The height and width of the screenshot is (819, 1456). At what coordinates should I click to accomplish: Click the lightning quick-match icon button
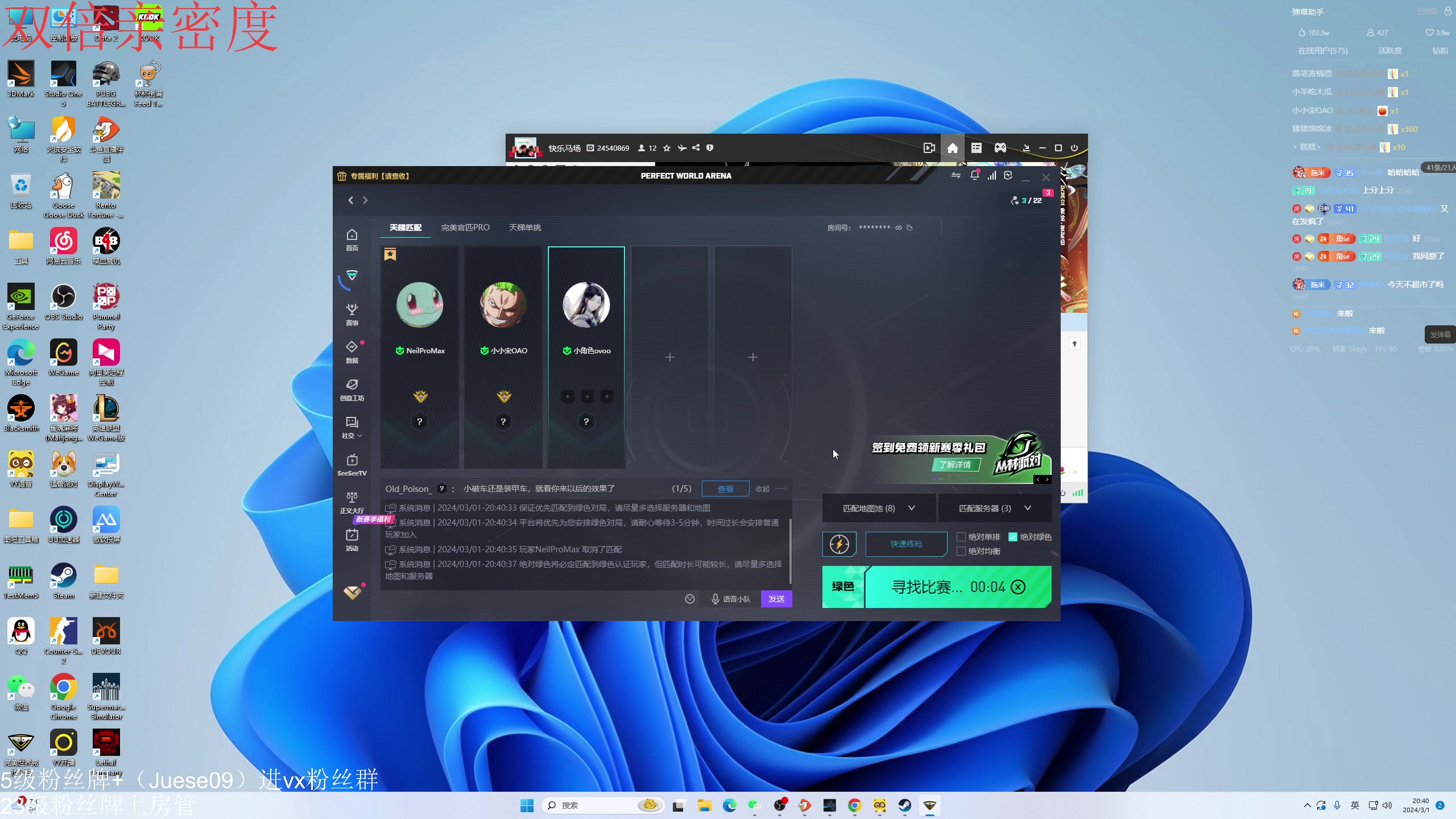coord(839,544)
